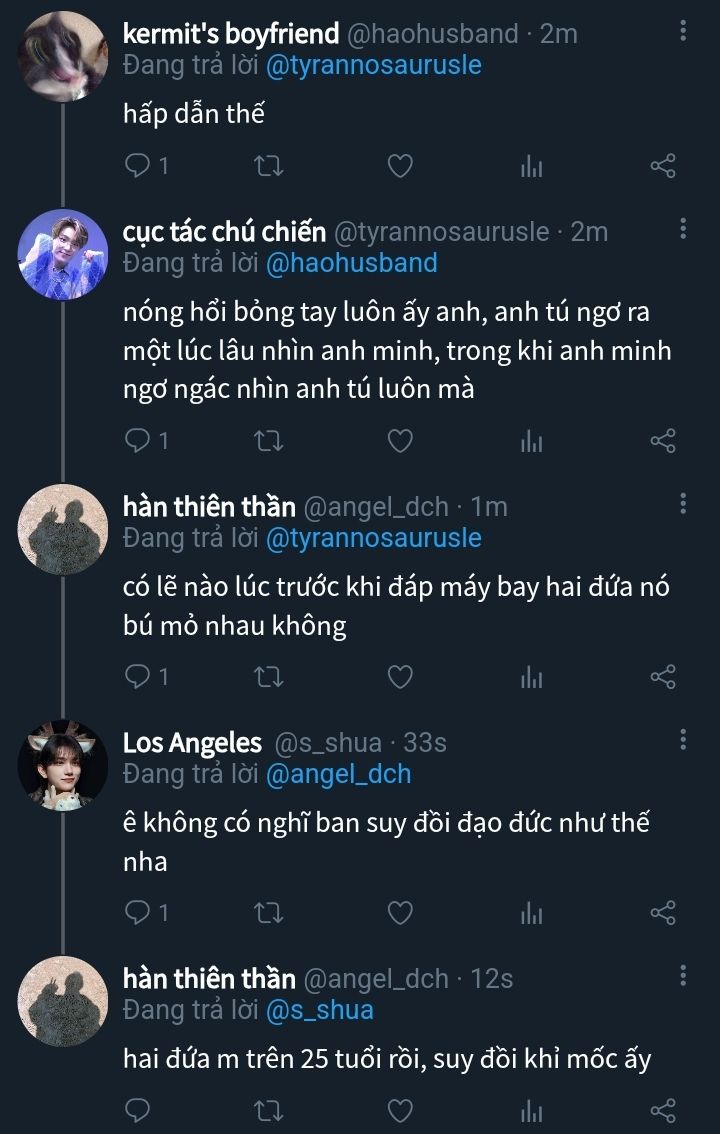720x1134 pixels.
Task: View analytics for kermit's boyfriend's tweet
Action: [531, 166]
